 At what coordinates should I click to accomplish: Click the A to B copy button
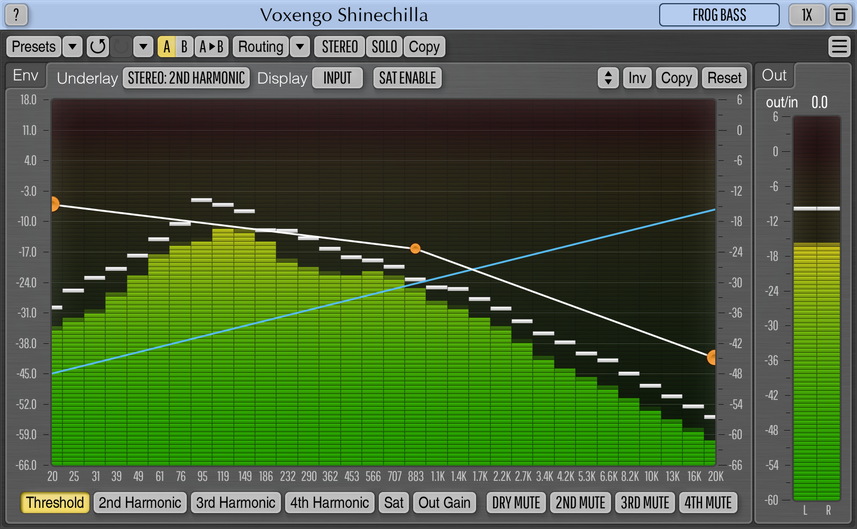210,46
